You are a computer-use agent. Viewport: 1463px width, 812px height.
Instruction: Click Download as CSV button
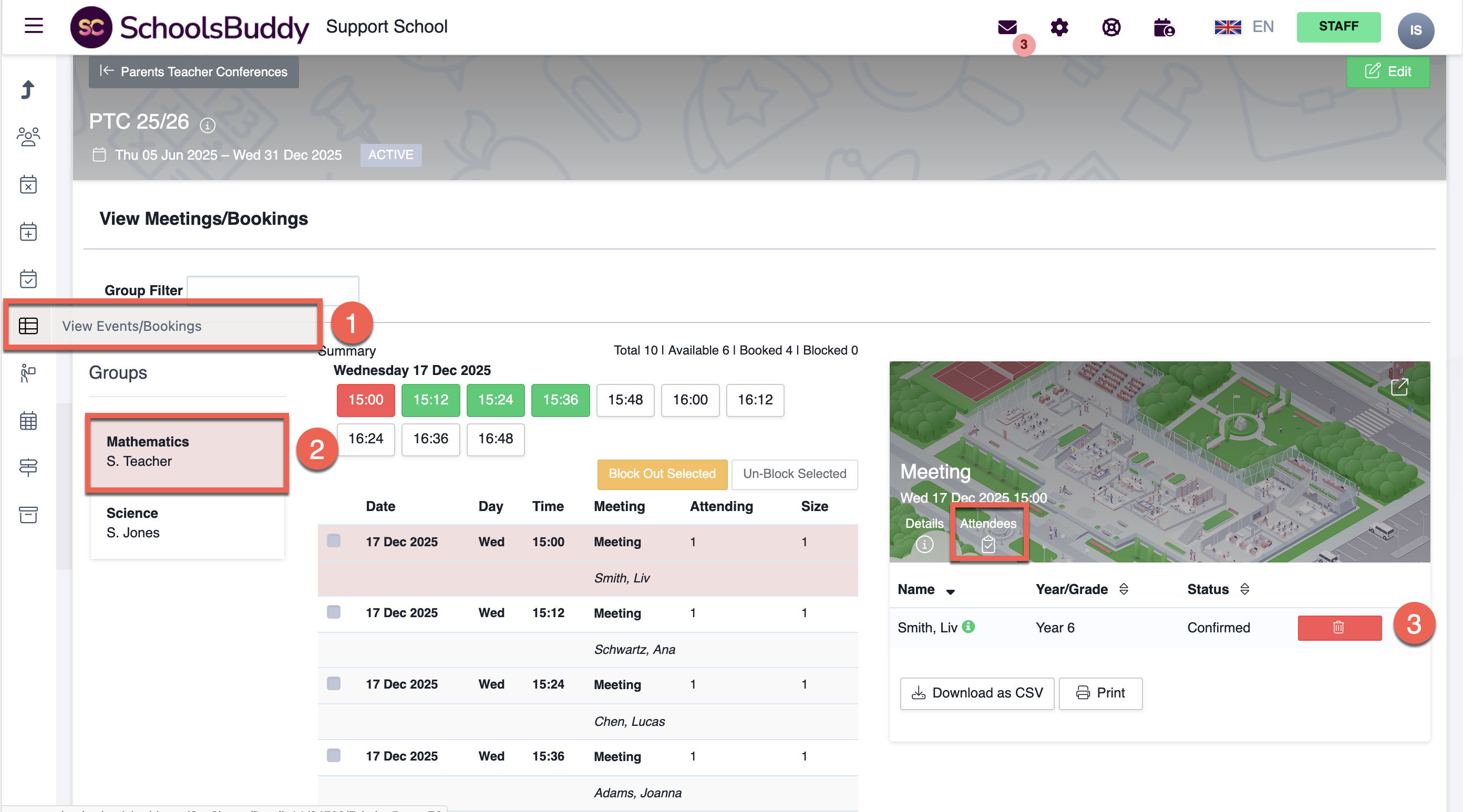[x=977, y=693]
